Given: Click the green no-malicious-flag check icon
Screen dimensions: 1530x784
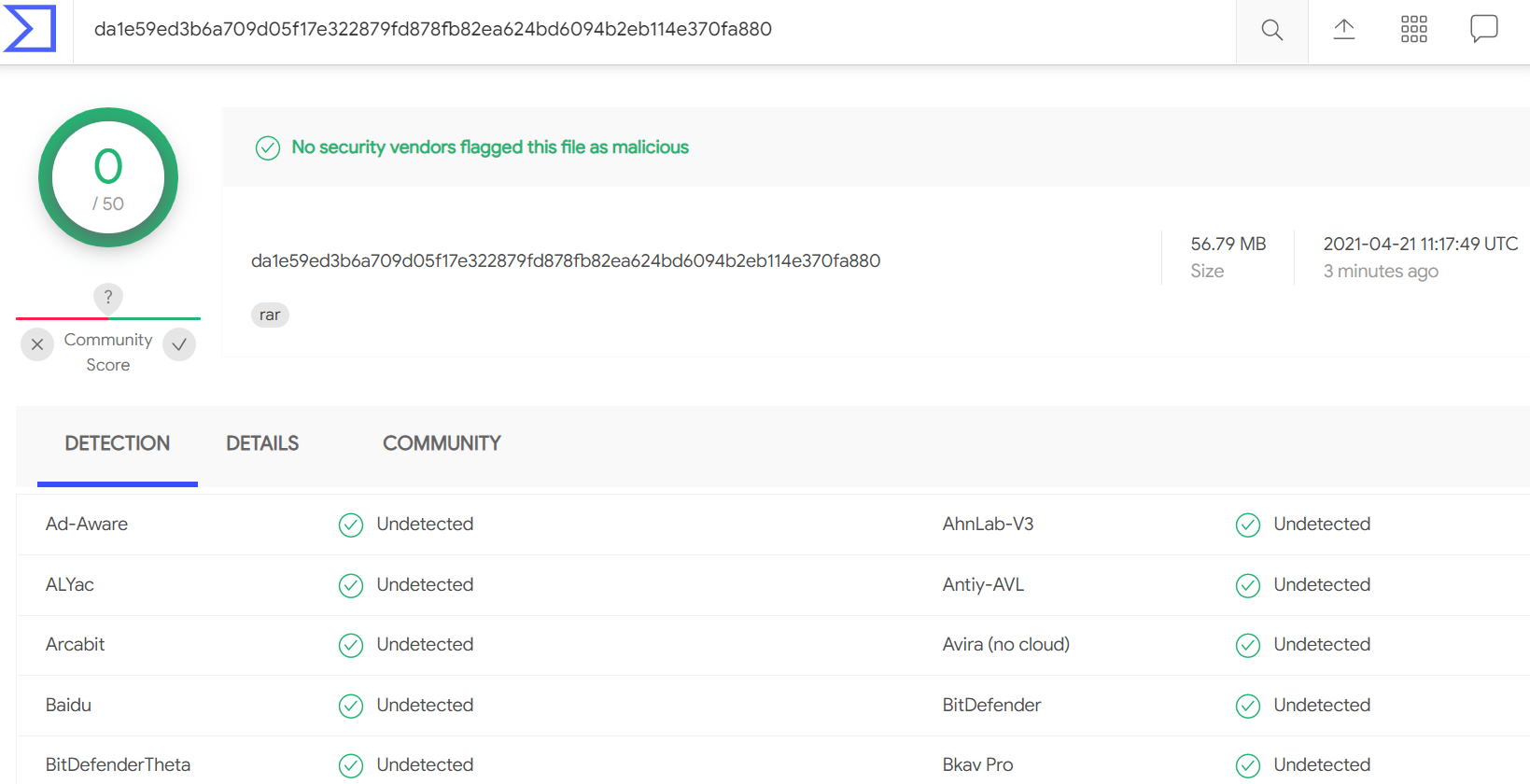Looking at the screenshot, I should coord(268,147).
